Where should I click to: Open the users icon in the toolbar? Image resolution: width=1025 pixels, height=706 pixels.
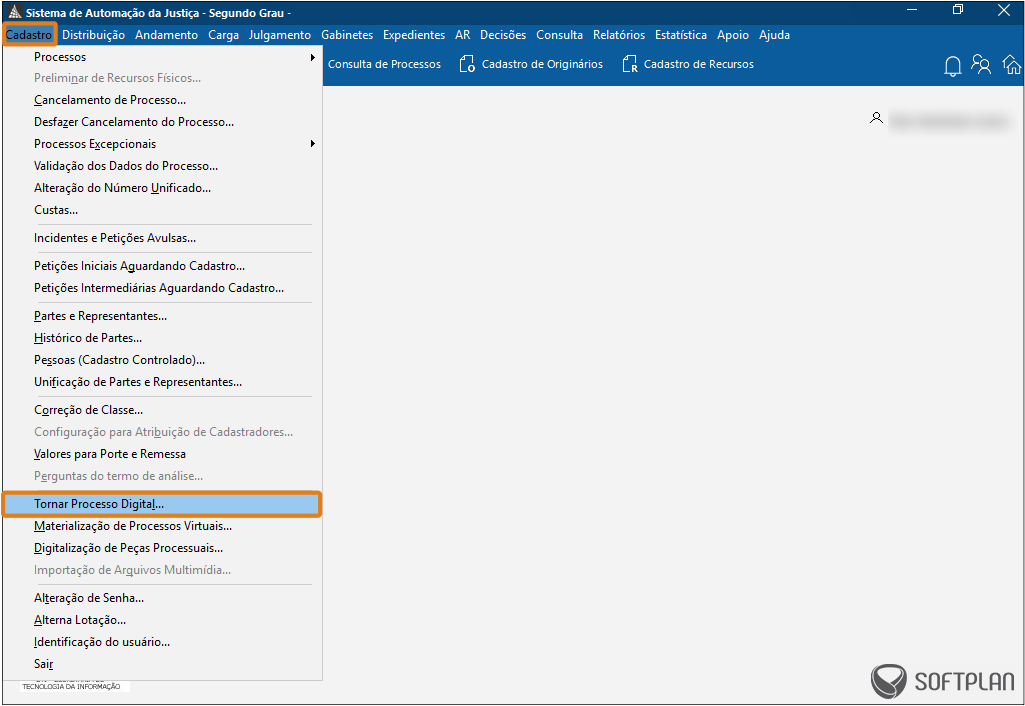click(981, 65)
